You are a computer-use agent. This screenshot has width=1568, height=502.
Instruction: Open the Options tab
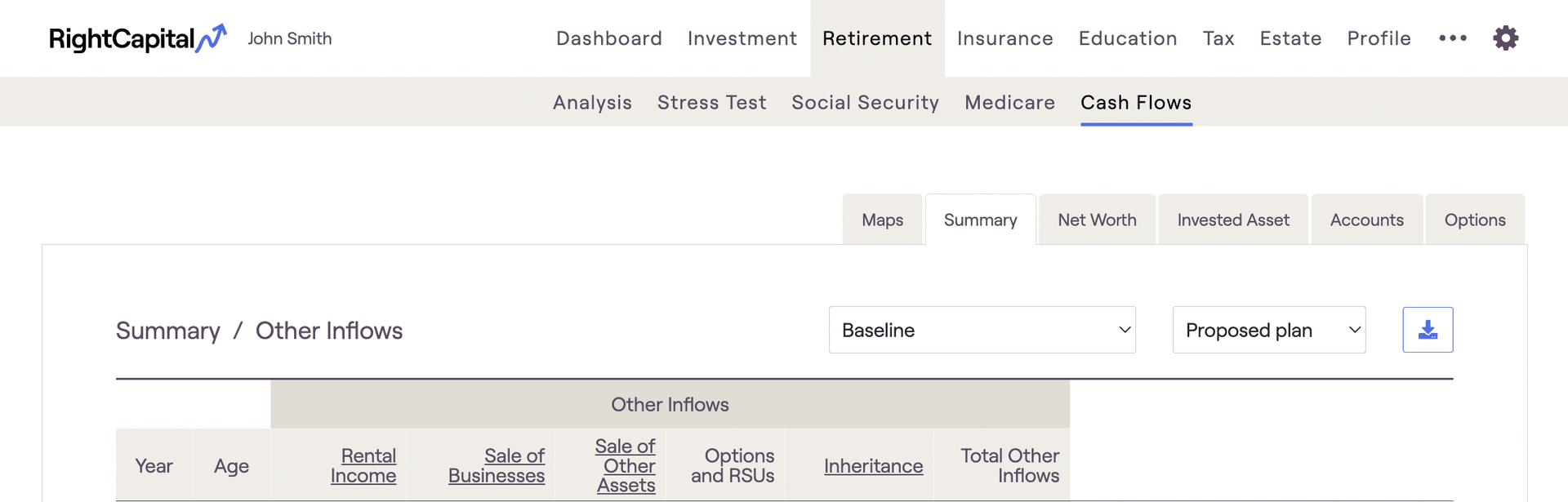coord(1474,220)
